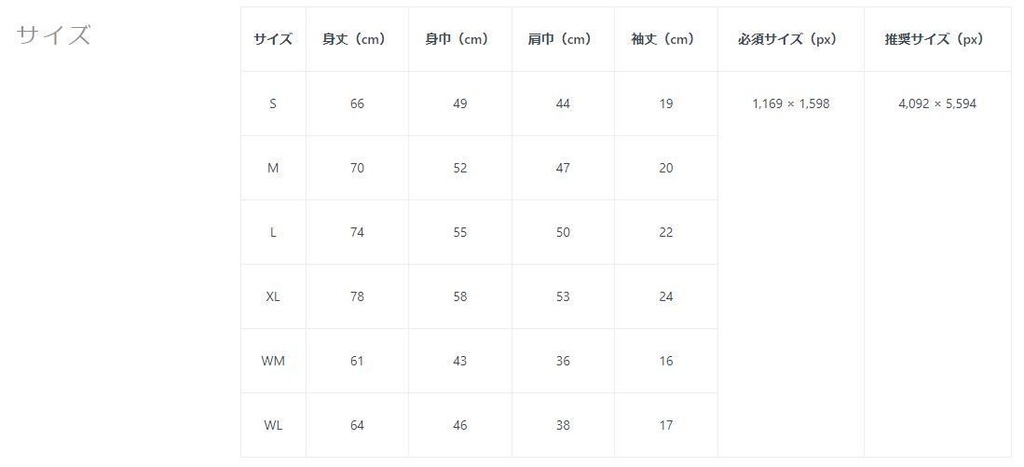1024x467 pixels.
Task: Select the 肩巾（cm） column header
Action: tap(562, 40)
